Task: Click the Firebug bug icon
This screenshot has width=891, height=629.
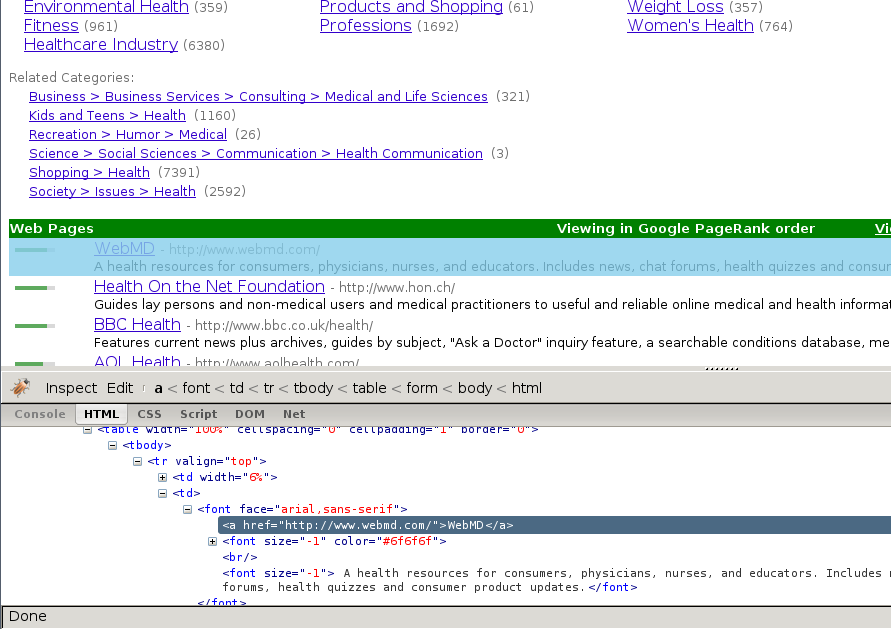Action: [20, 387]
